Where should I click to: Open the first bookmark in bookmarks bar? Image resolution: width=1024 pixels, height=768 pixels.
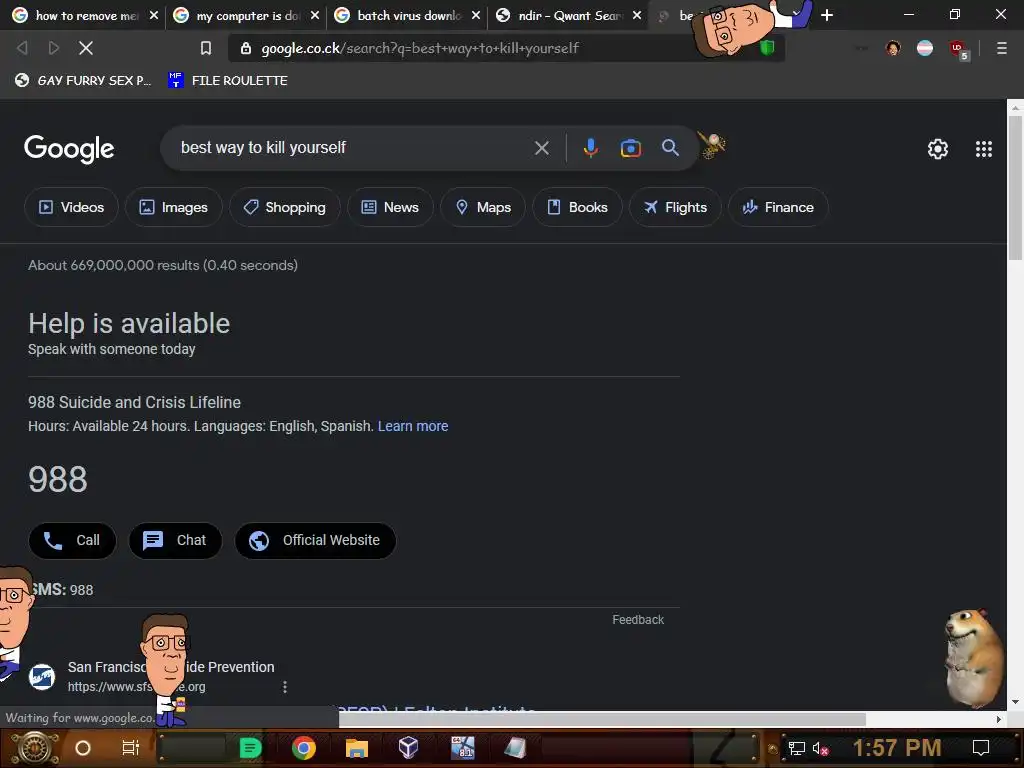point(83,80)
